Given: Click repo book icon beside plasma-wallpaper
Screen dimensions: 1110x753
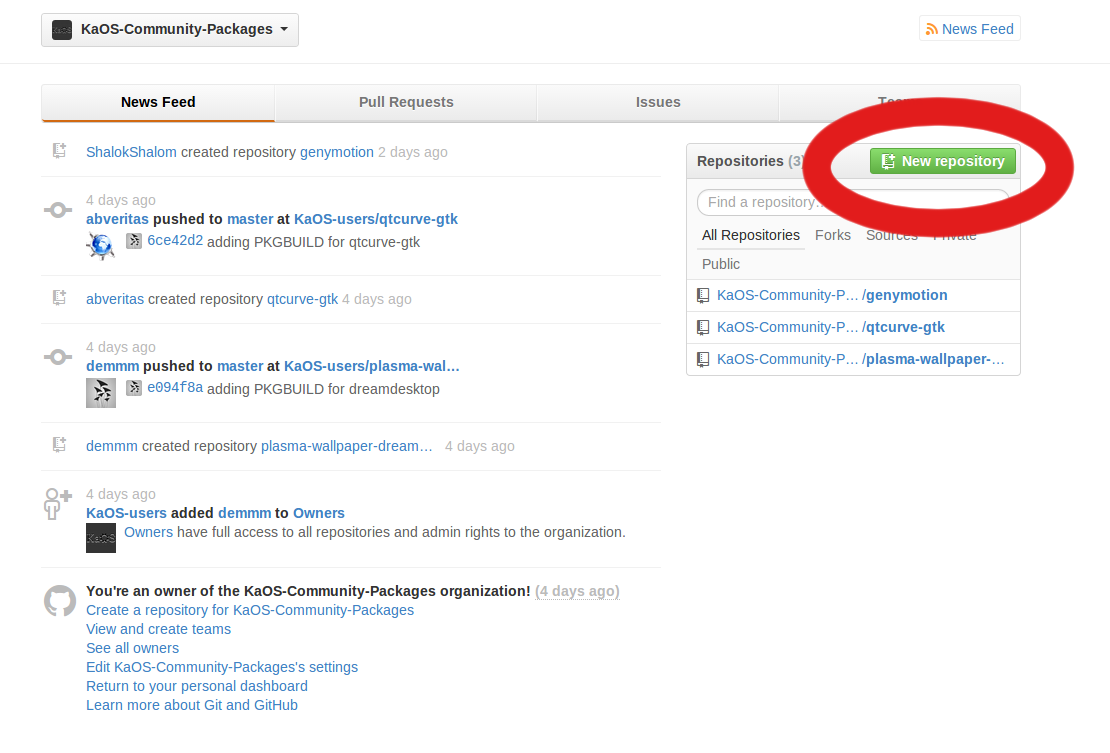Looking at the screenshot, I should coord(703,359).
